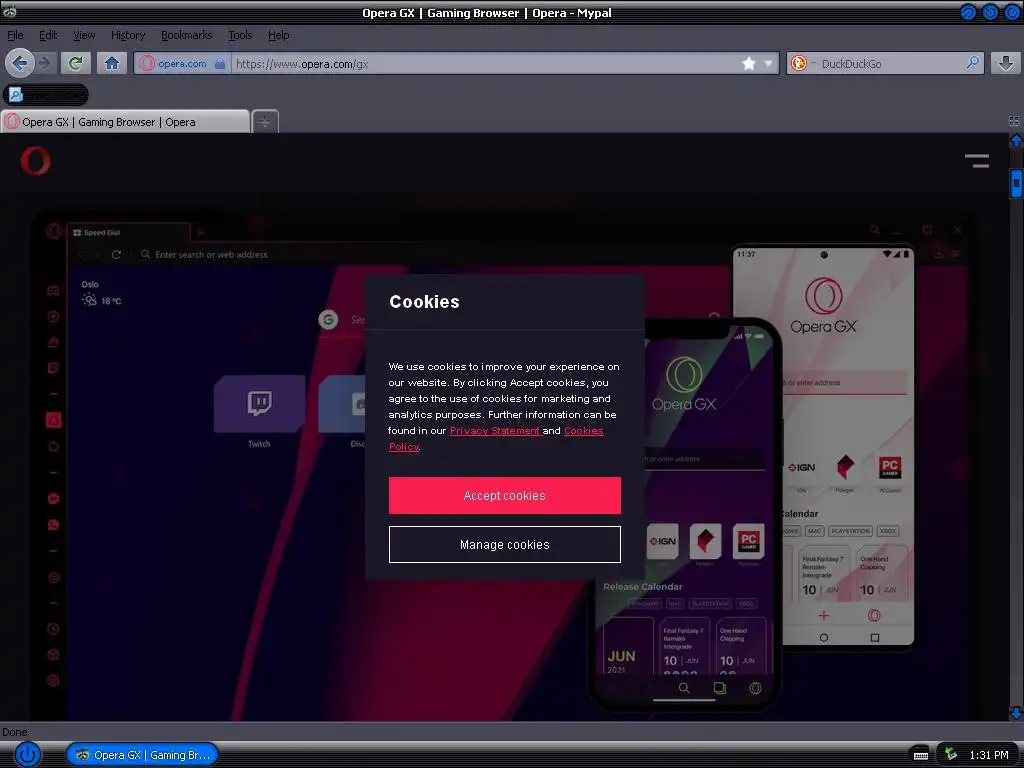The width and height of the screenshot is (1024, 768).
Task: Click the scroll down arrow of page scrollbar
Action: 1016,713
